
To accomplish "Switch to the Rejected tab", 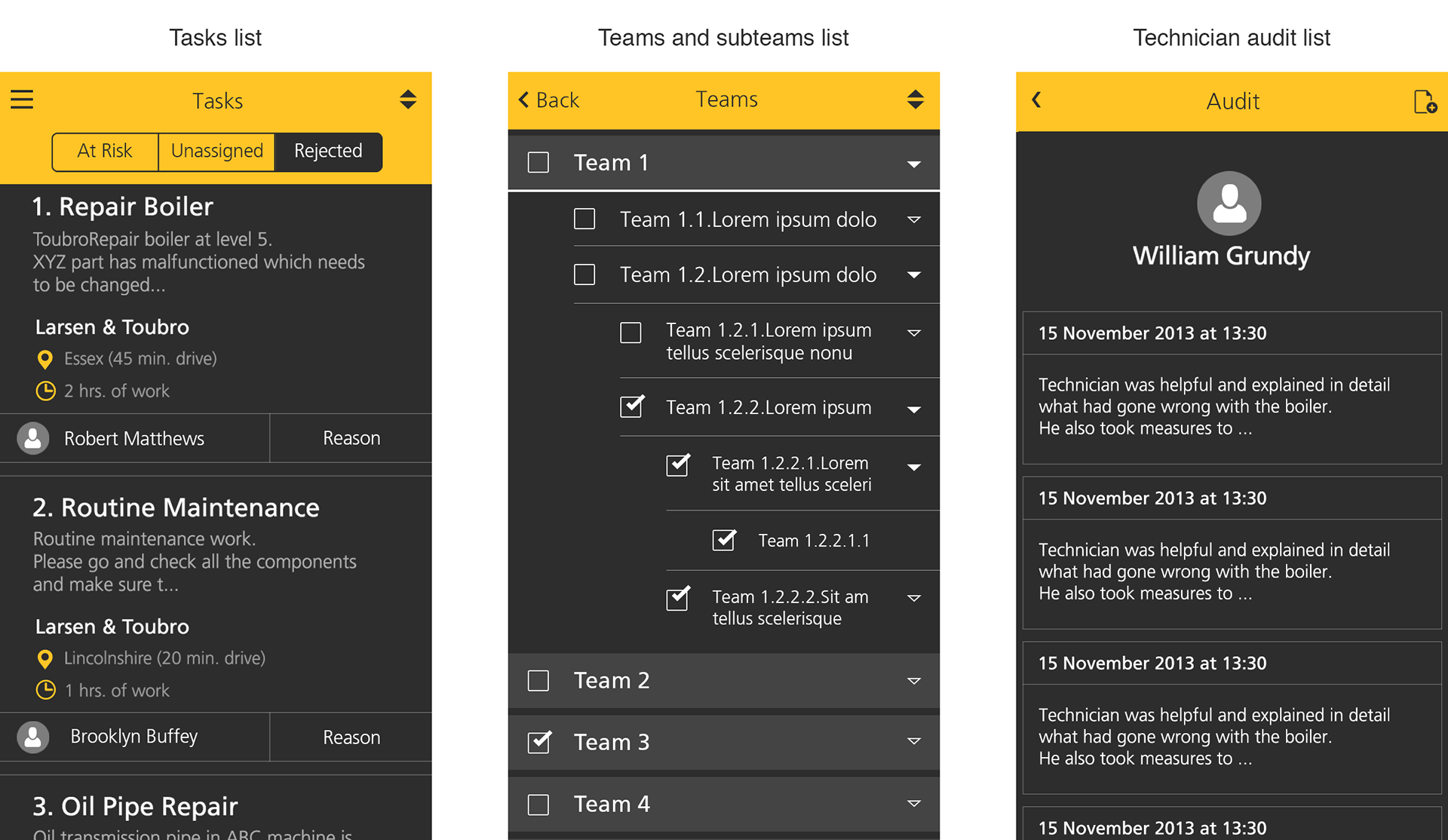I will click(x=328, y=152).
